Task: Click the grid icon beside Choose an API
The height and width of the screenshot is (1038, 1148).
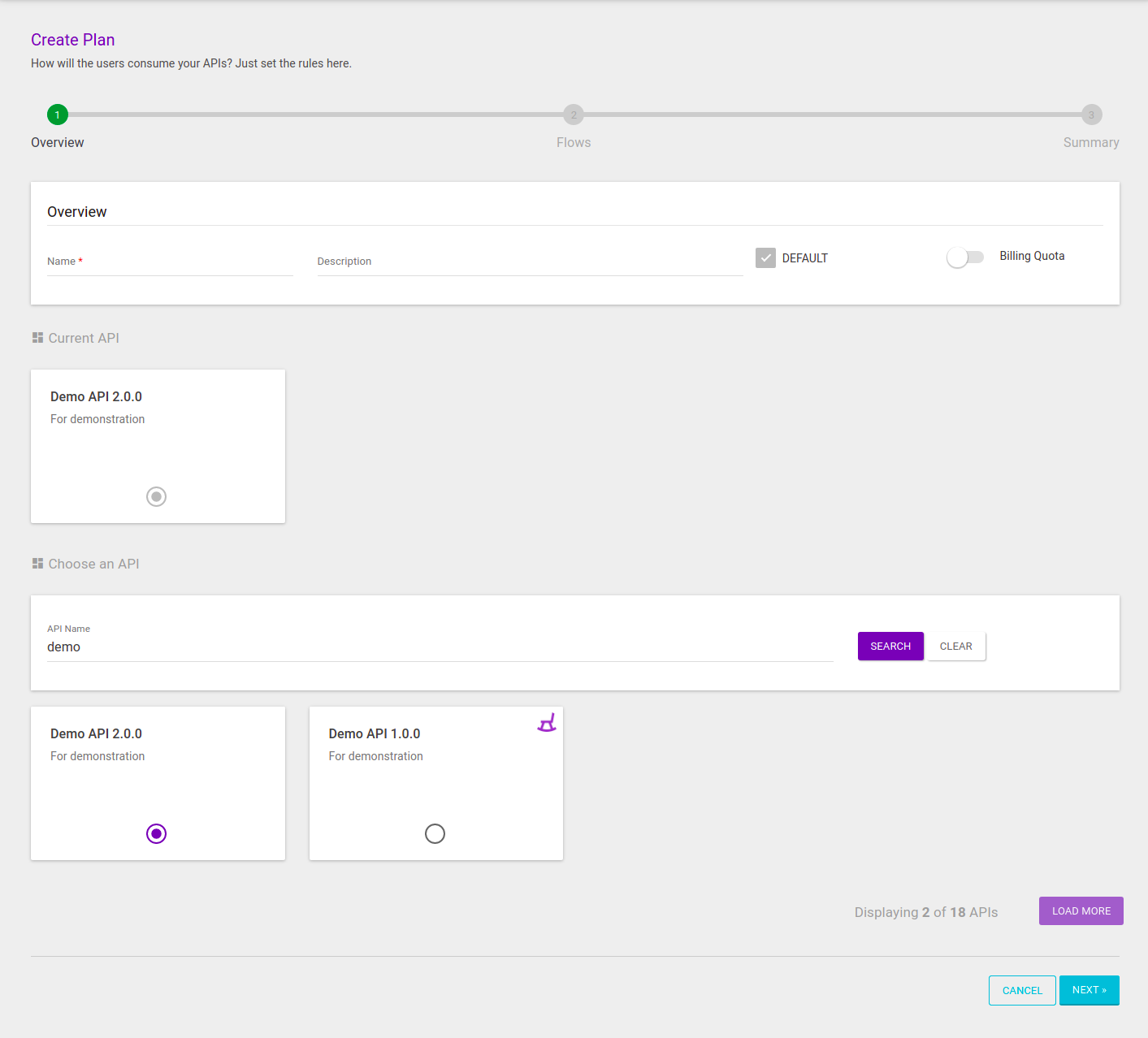Action: pos(37,564)
